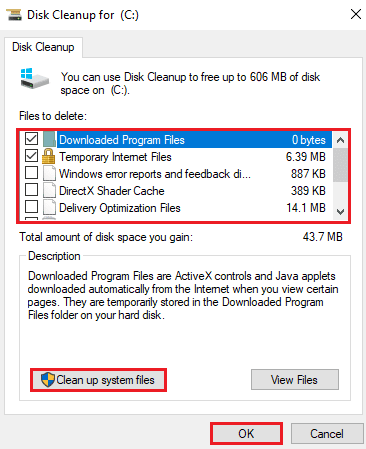Viewport: 366px width, 449px height.
Task: Click the Windows drive icon beside the cleanup summary
Action: pyautogui.click(x=35, y=79)
